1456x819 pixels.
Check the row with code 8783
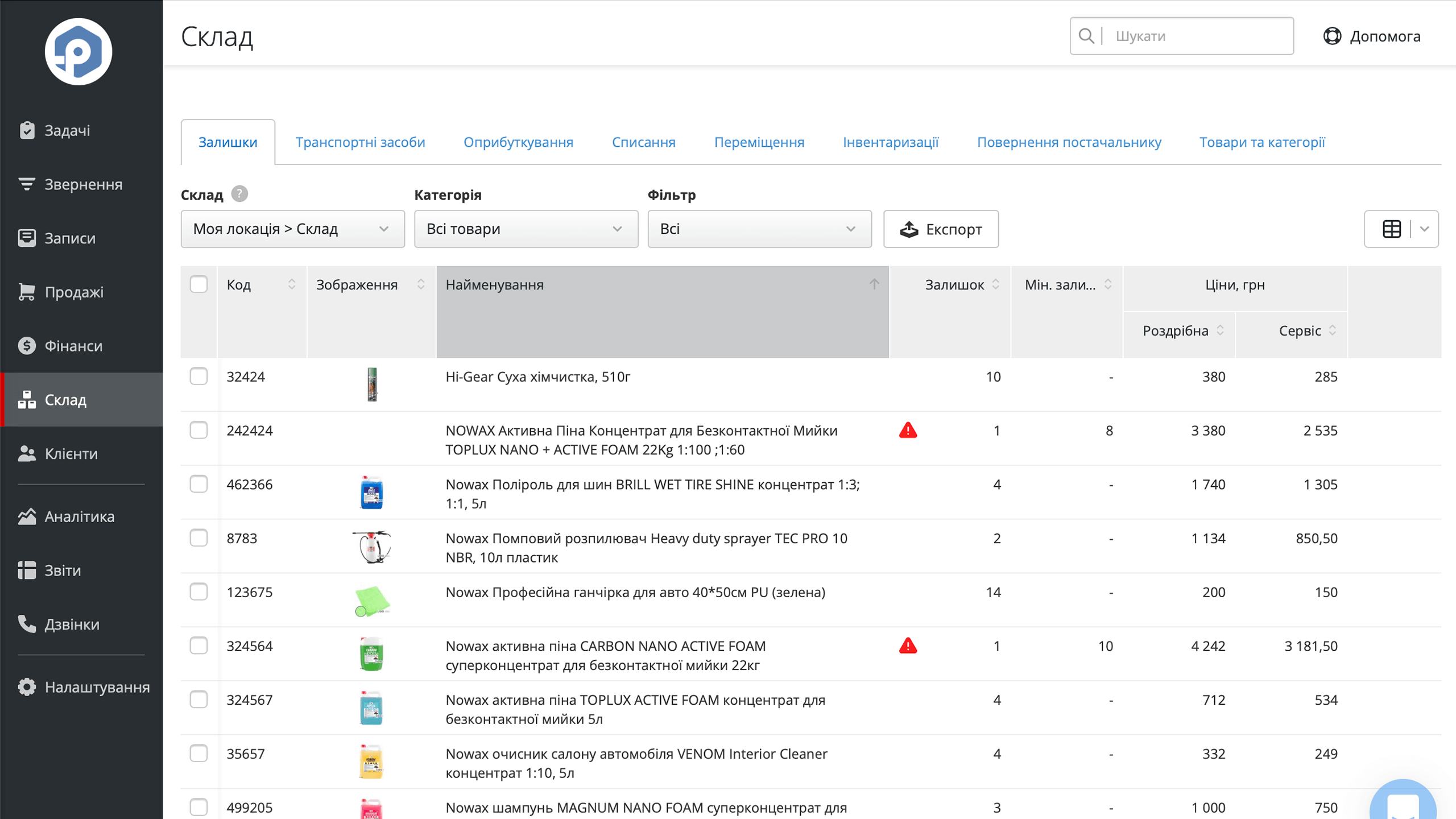click(x=198, y=538)
